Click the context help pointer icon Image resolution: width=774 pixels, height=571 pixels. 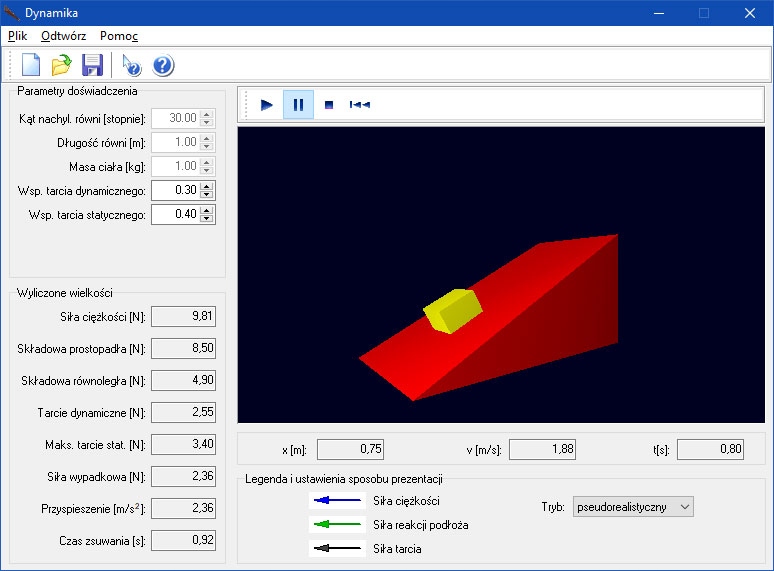(132, 66)
